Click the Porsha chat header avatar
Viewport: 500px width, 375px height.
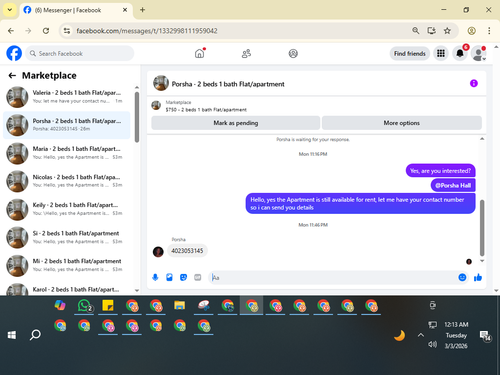pyautogui.click(x=161, y=83)
